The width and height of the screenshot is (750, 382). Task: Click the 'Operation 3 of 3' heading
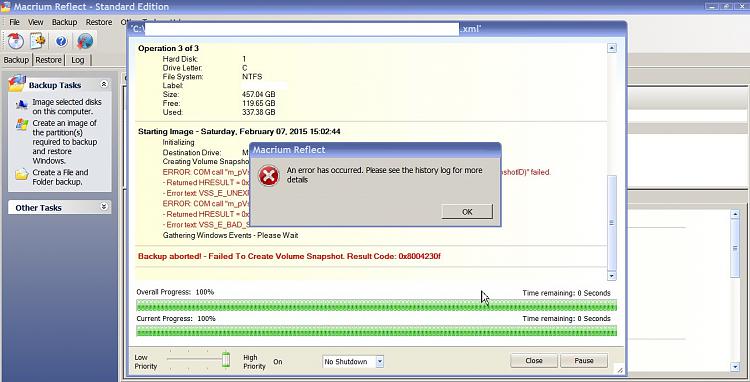click(168, 48)
